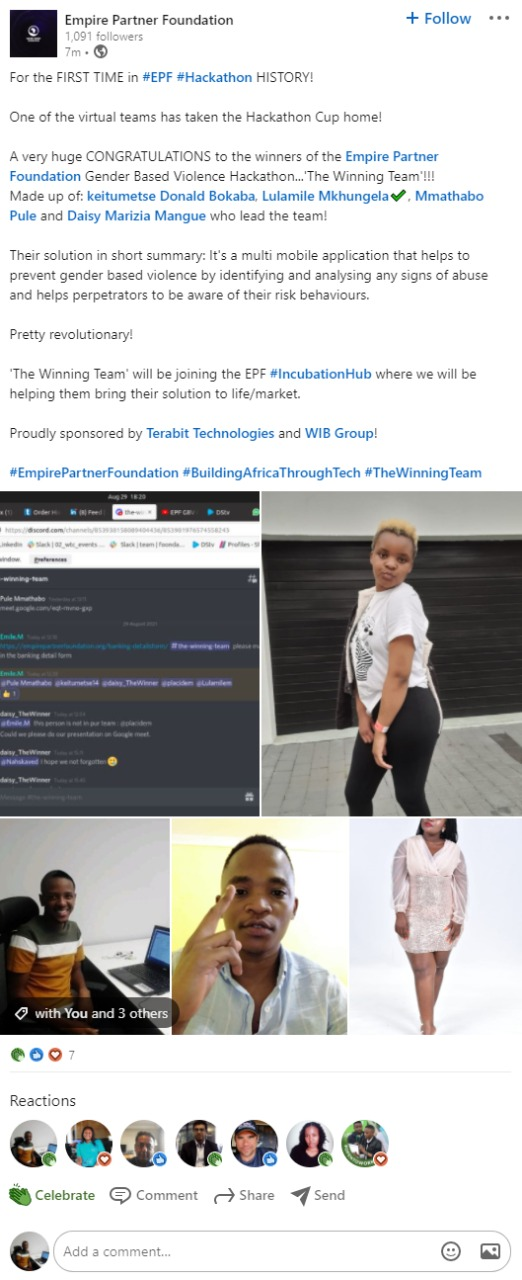Open the first reactor's profile picture
This screenshot has width=522, height=1280.
click(33, 1143)
